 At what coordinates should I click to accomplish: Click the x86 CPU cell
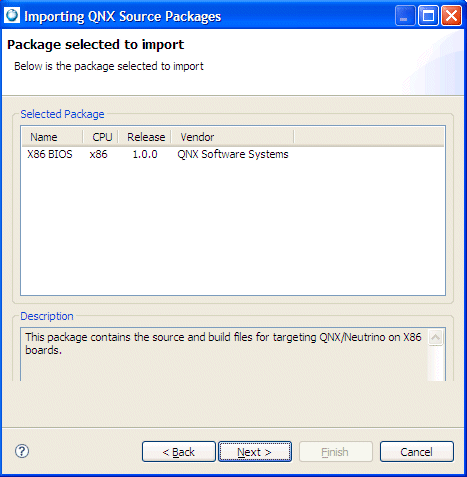(x=99, y=154)
